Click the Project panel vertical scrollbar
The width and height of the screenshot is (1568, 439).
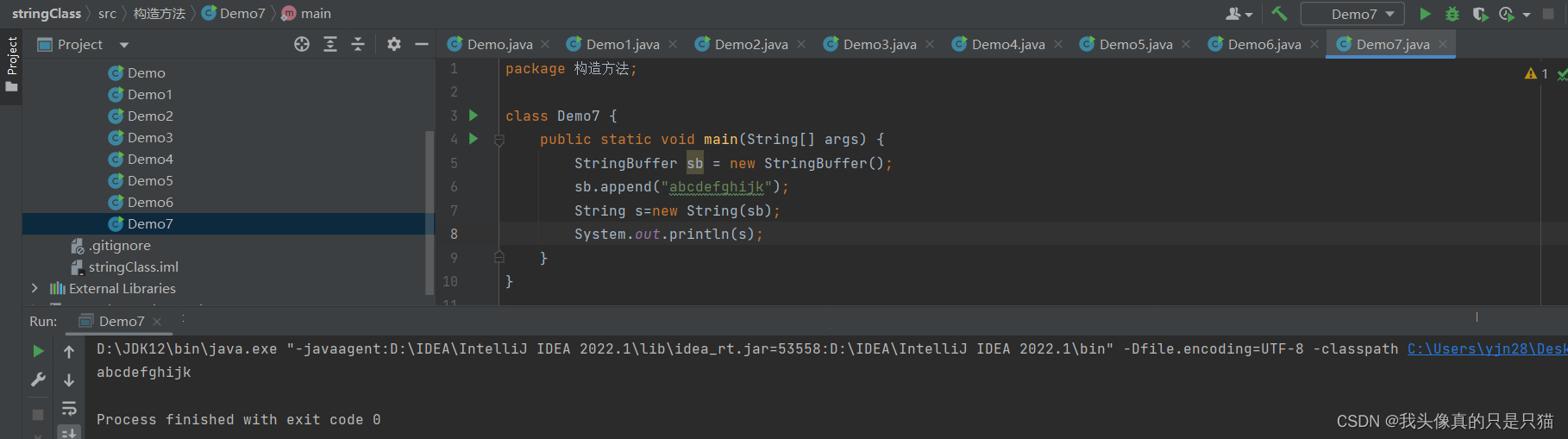pos(430,212)
